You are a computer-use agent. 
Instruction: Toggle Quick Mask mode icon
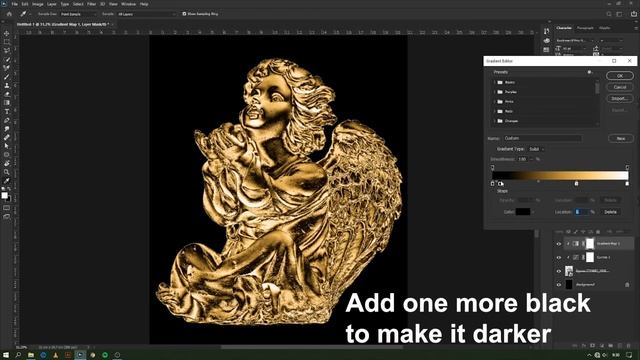pyautogui.click(x=7, y=208)
